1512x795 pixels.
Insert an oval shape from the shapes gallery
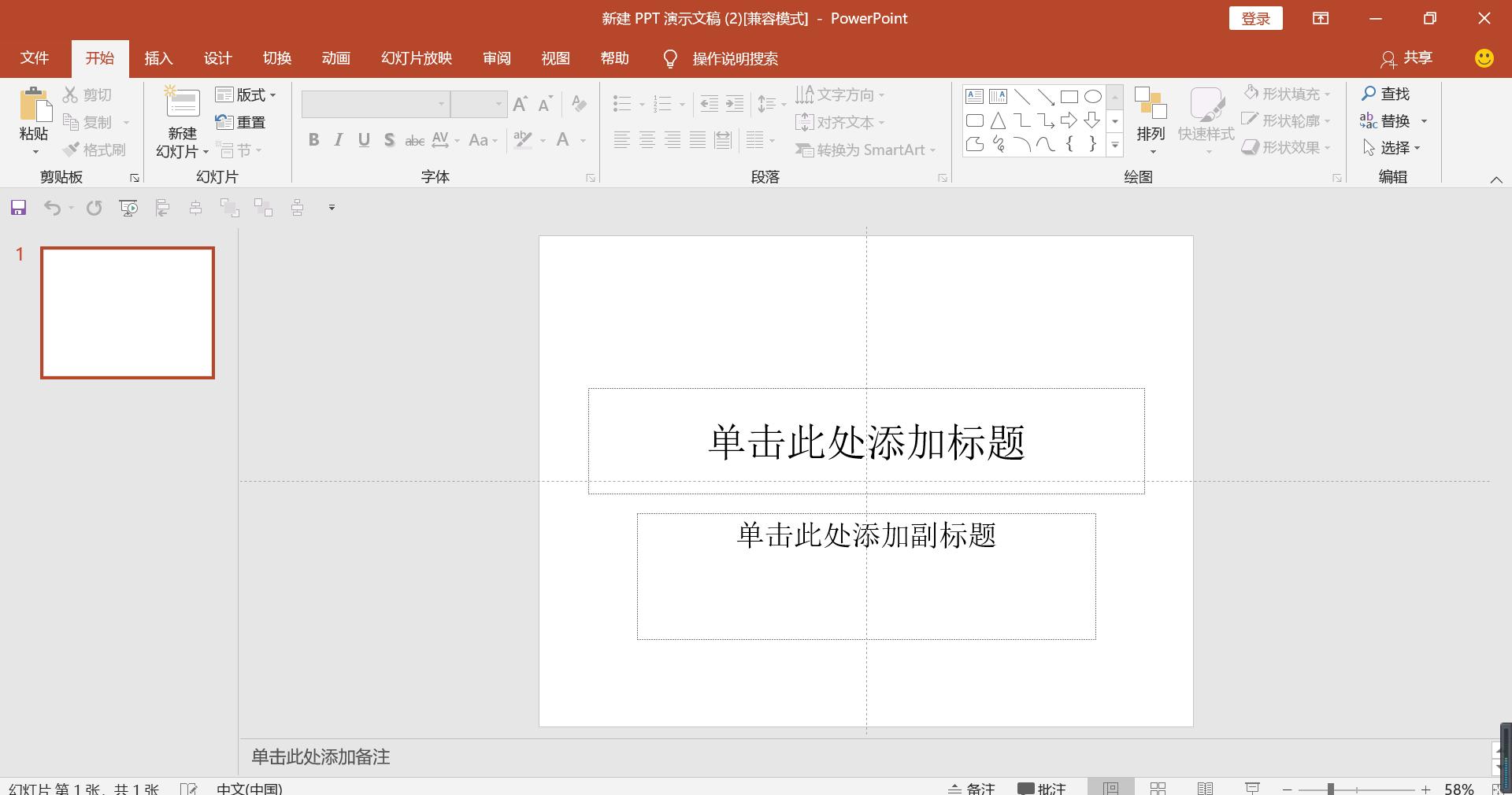tap(1092, 96)
